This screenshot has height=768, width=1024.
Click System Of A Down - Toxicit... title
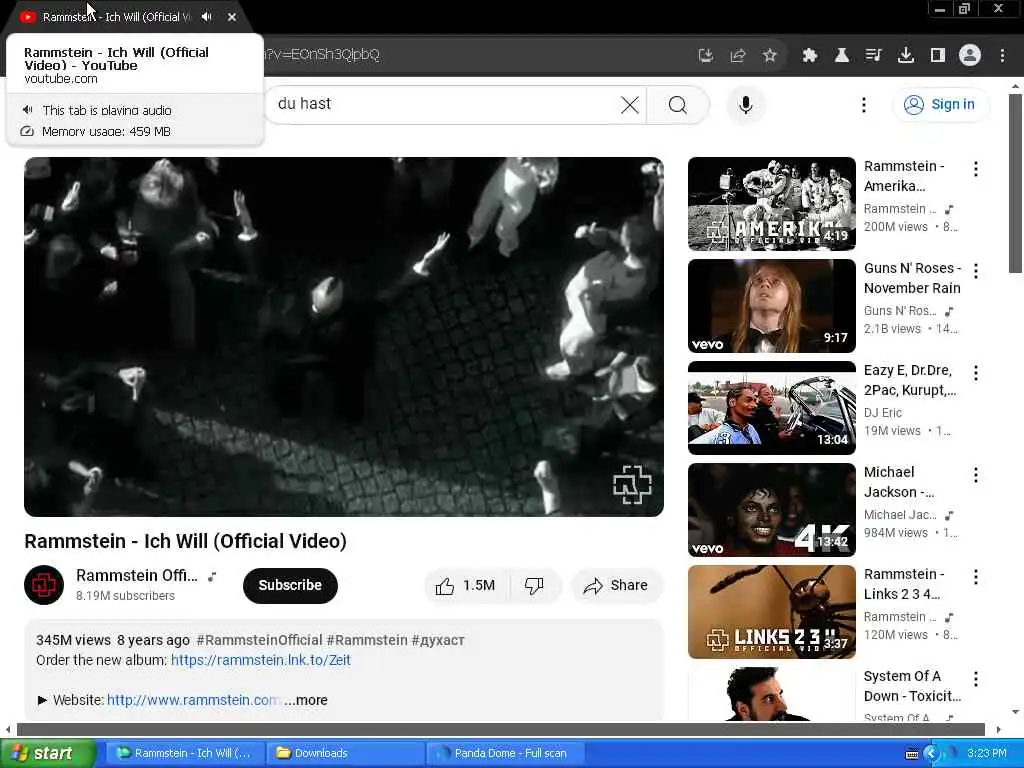click(912, 686)
